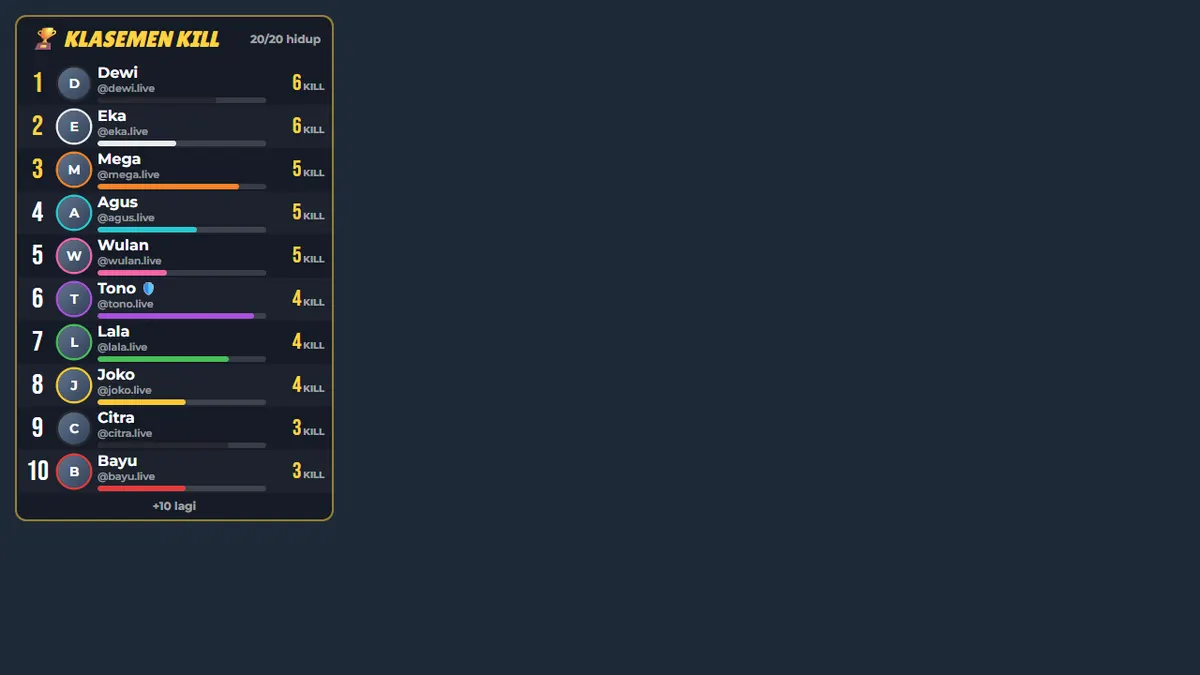
Task: Click Lala's green avatar with letter L
Action: pyautogui.click(x=74, y=342)
